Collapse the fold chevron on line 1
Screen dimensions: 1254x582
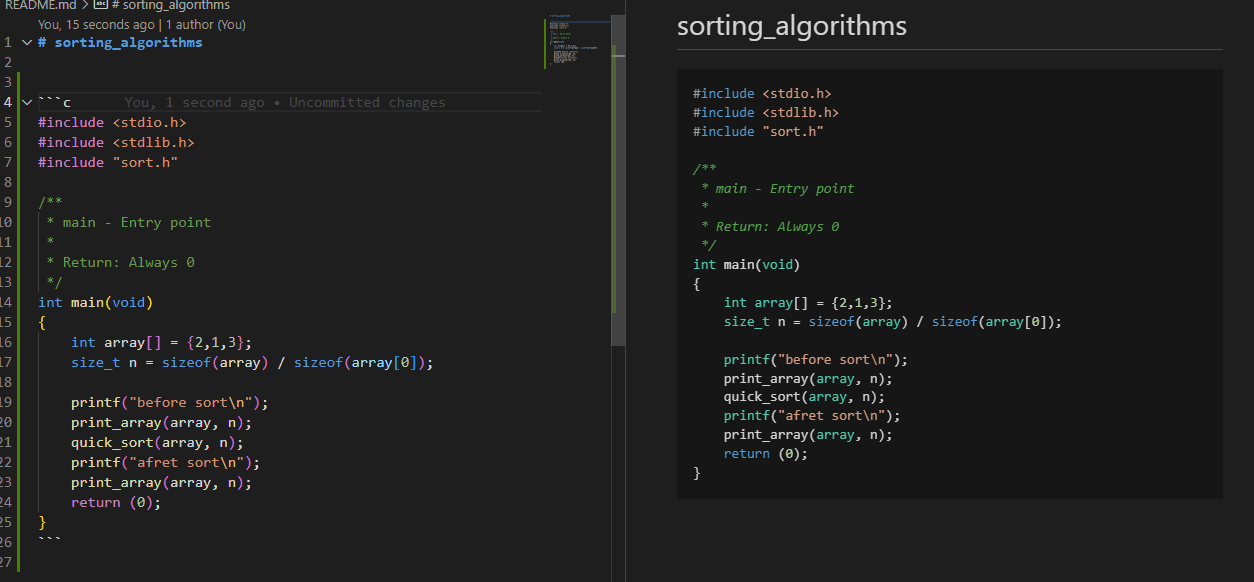27,43
